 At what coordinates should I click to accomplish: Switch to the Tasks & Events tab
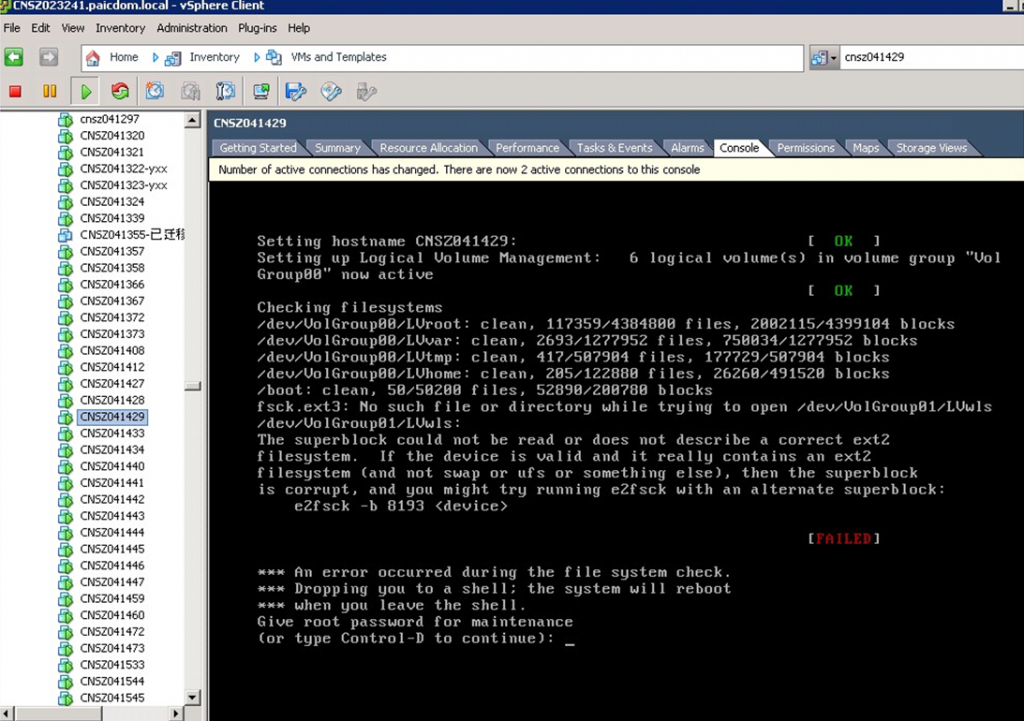coord(615,148)
